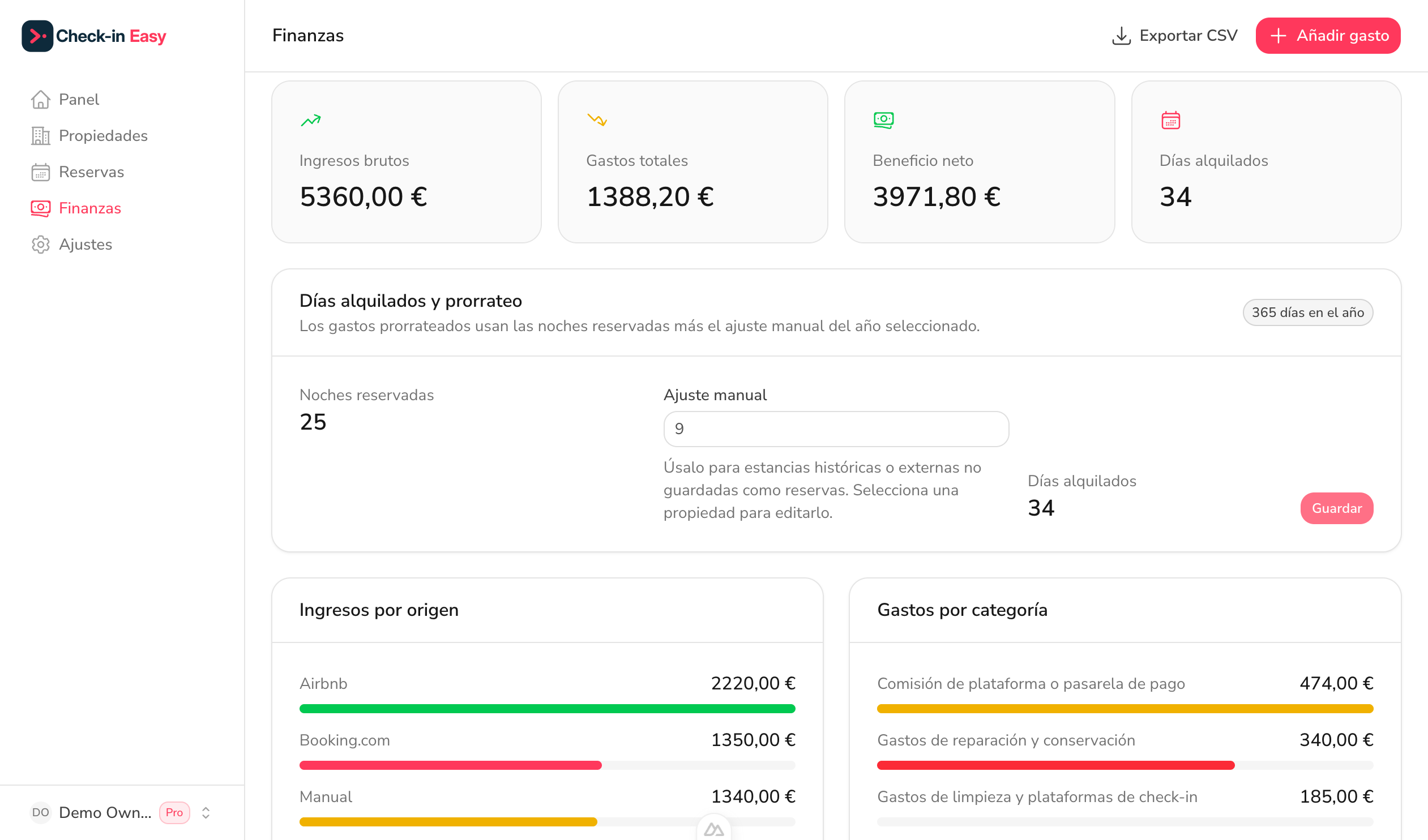
Task: Click the Check-in Easy brand name
Action: coord(110,36)
